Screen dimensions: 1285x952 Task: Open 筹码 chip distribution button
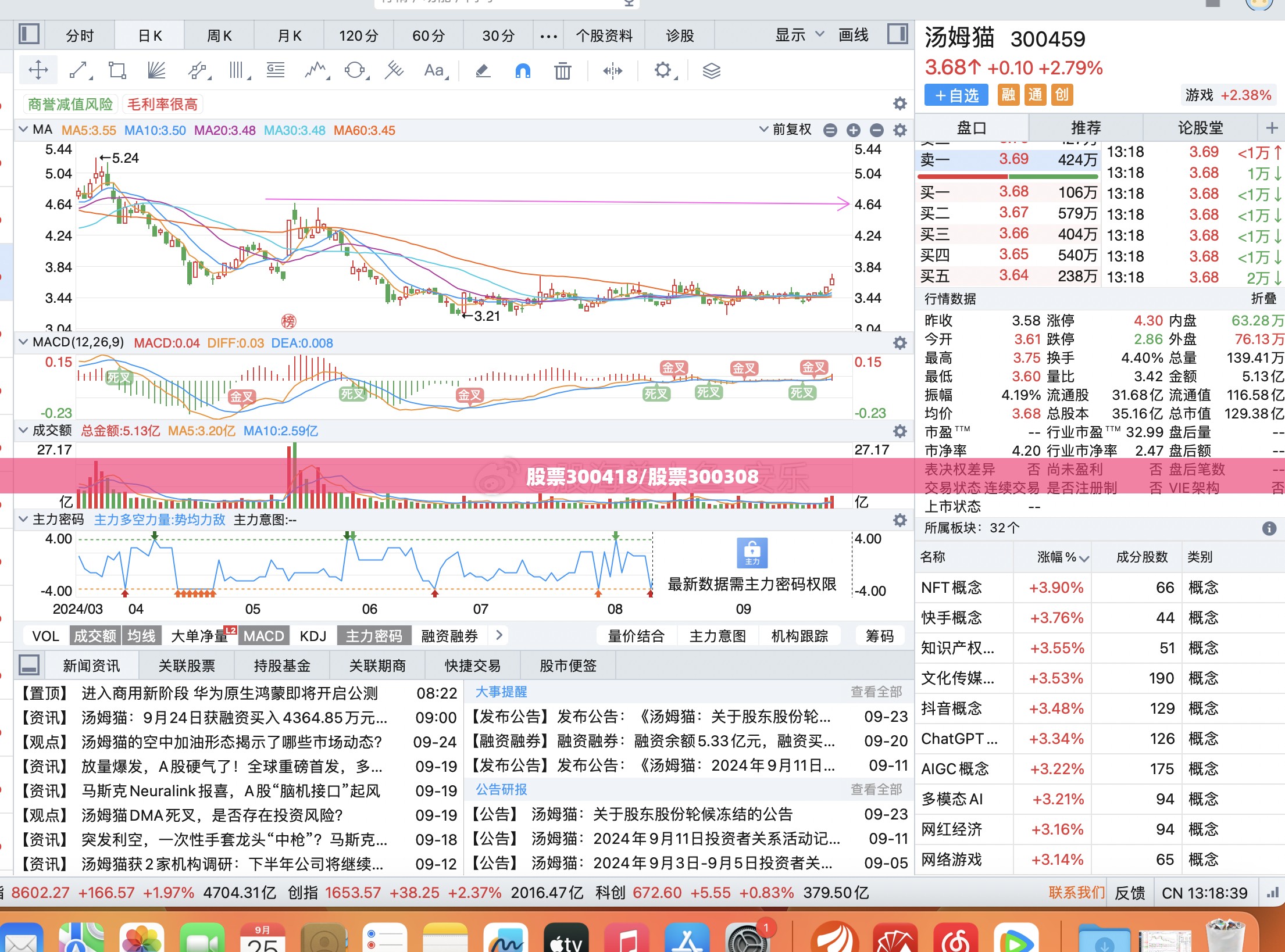tap(880, 636)
